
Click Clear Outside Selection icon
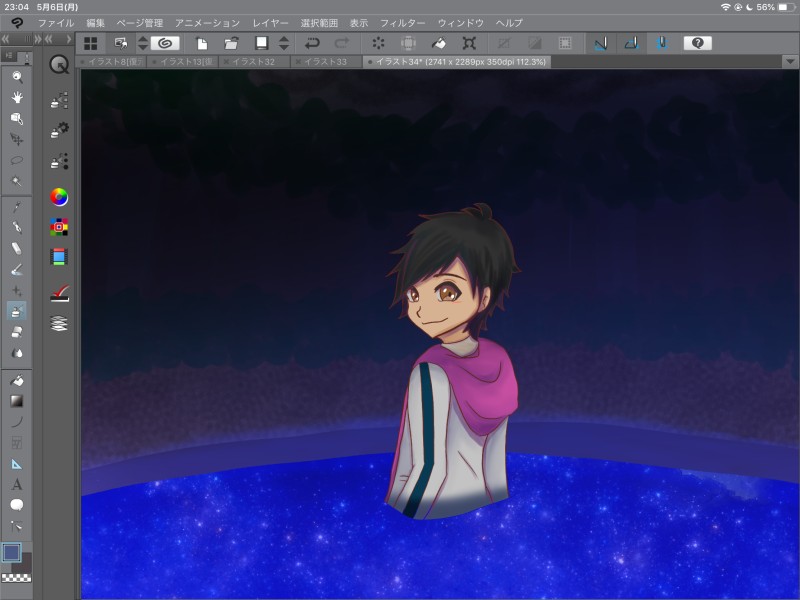click(408, 43)
